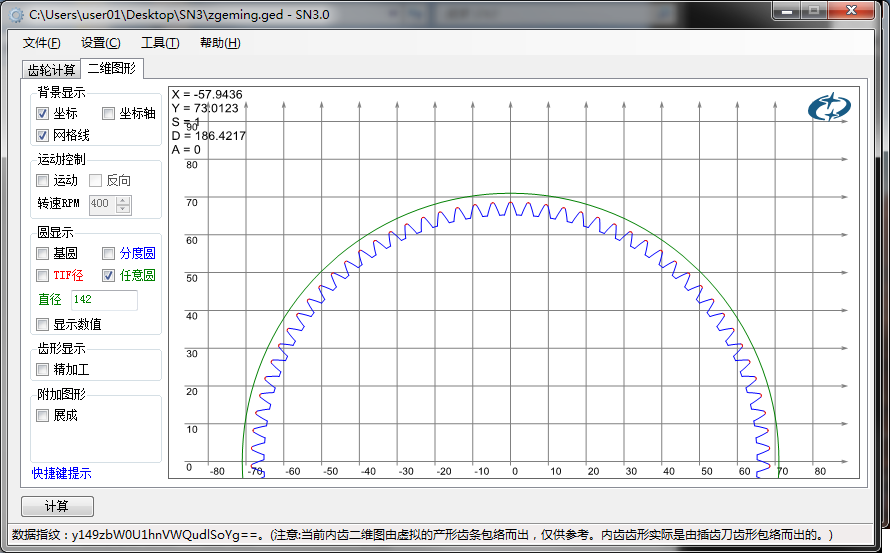
Task: Switch to the 齿轮计算 tab
Action: pos(51,70)
